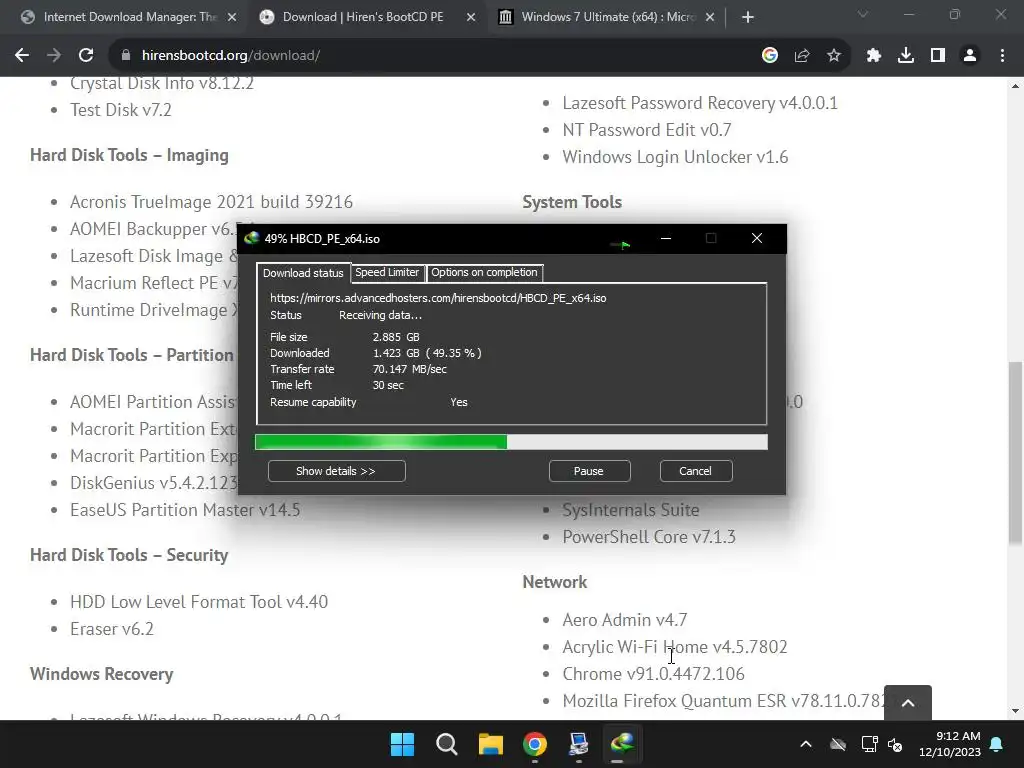This screenshot has height=768, width=1024.
Task: Select Download status tab in IDM dialog
Action: (303, 273)
